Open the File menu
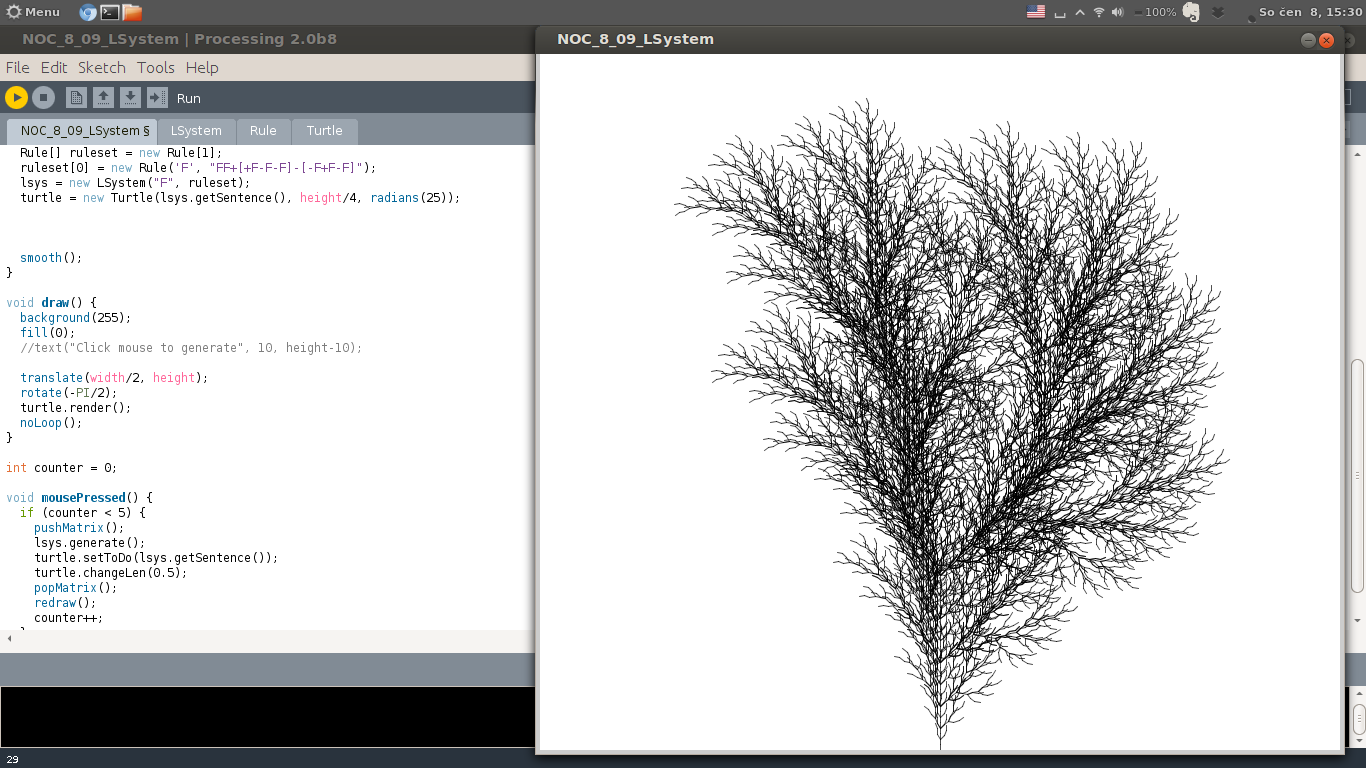This screenshot has height=768, width=1366. click(17, 68)
